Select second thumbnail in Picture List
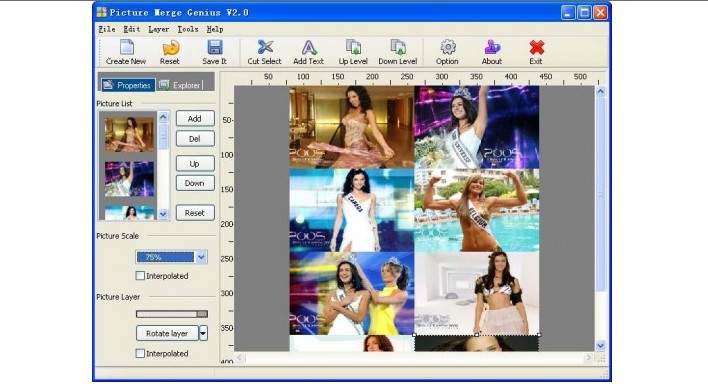Screen dimensions: 708x391 coord(129,179)
